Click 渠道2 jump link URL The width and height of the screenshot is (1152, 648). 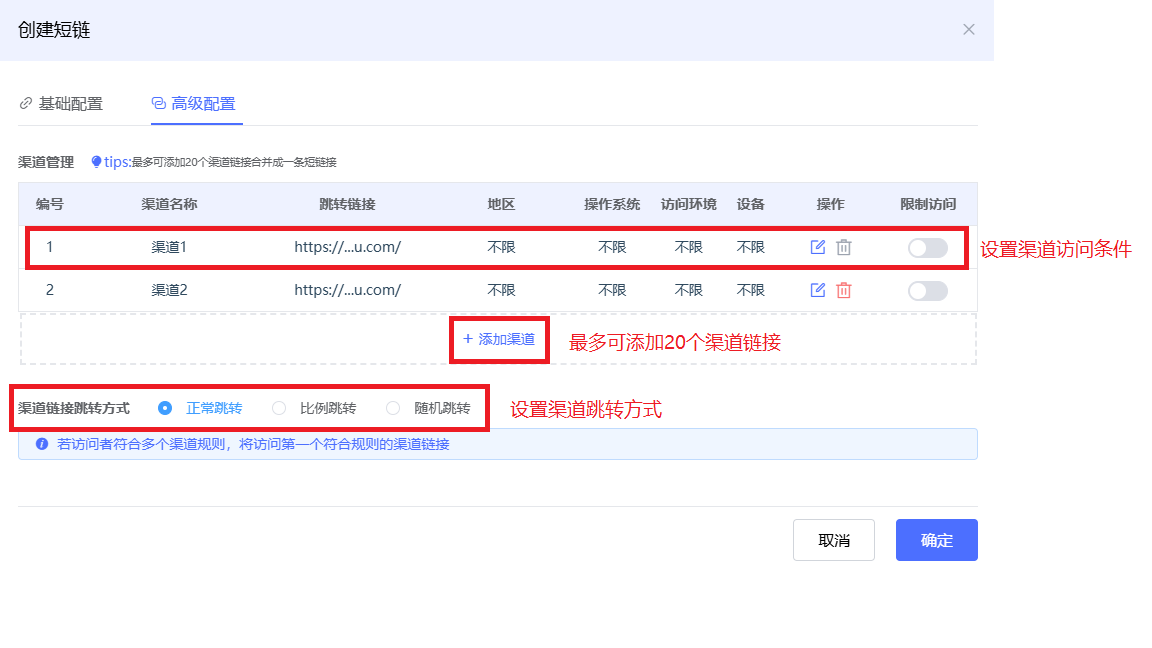click(x=347, y=290)
